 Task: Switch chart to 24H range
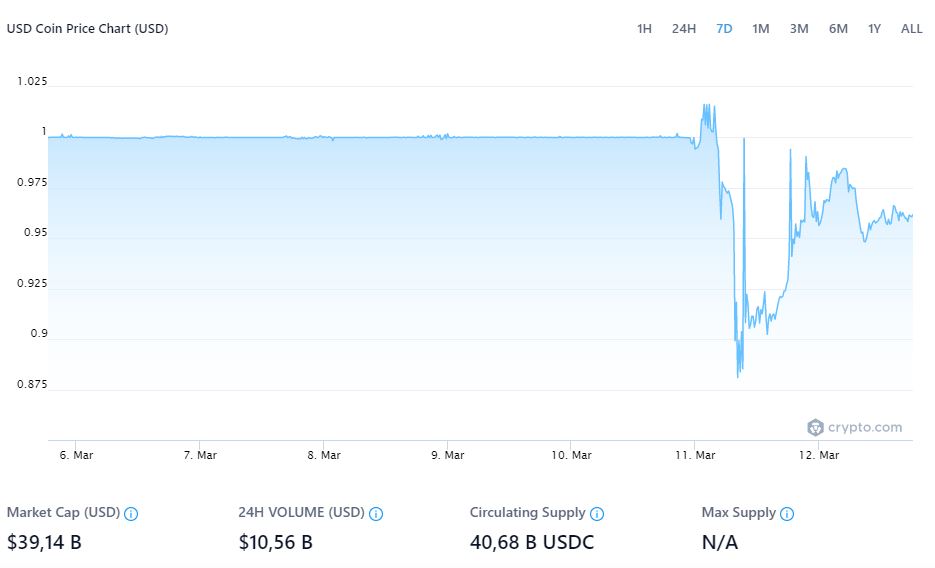pyautogui.click(x=684, y=29)
